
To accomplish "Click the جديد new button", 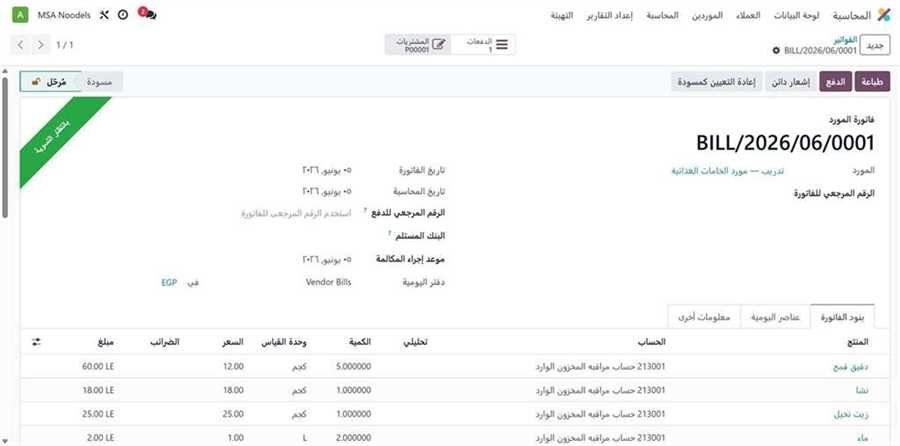I will click(875, 45).
